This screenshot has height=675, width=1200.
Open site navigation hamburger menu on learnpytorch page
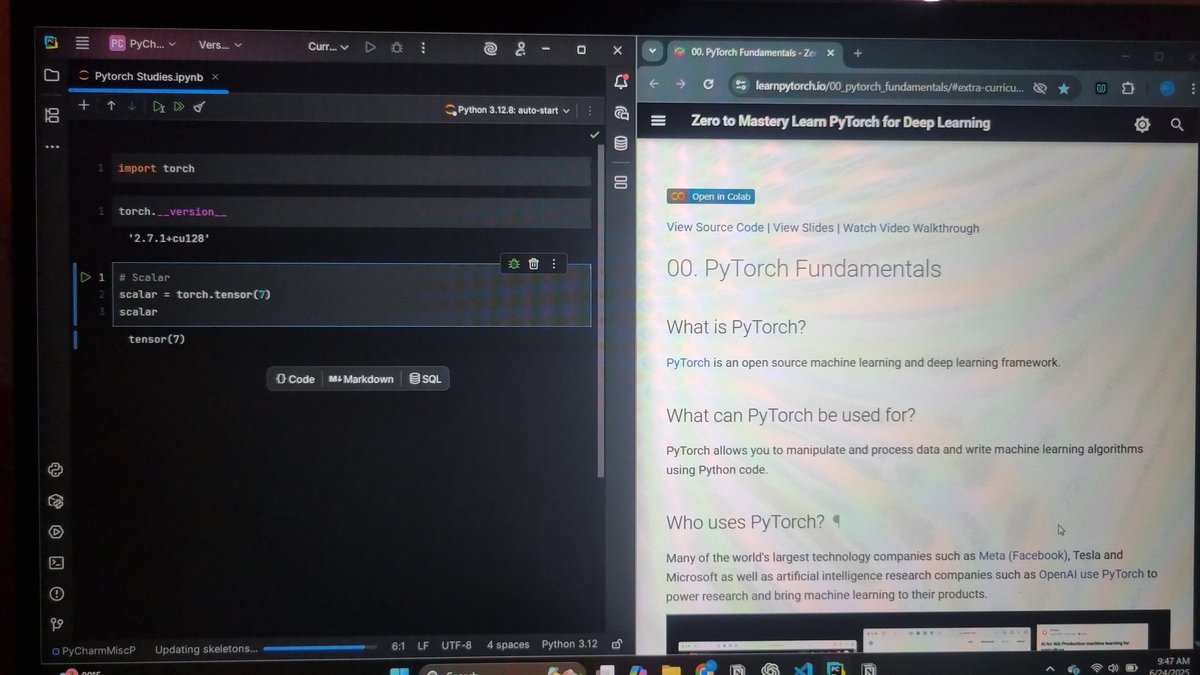(658, 121)
